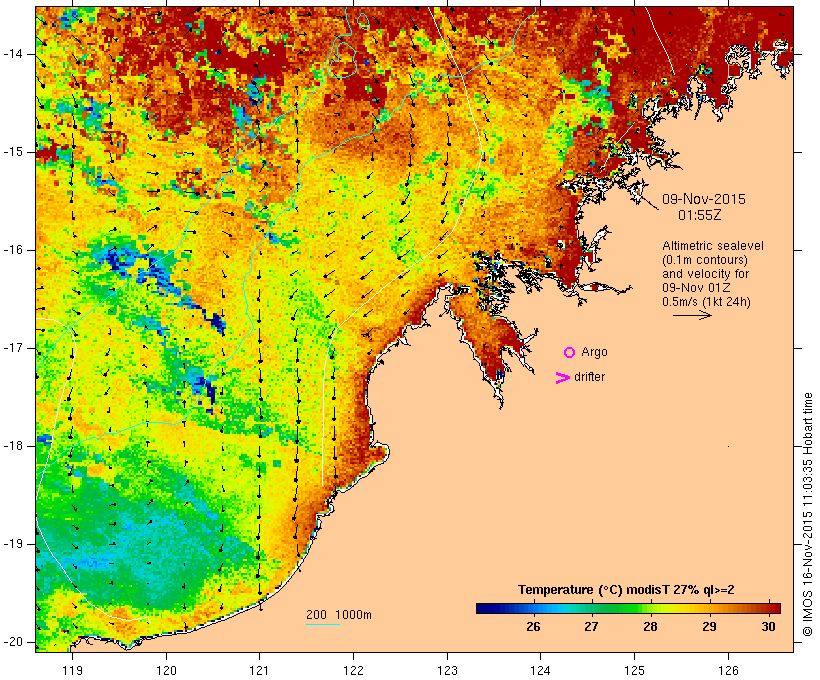Click the 'Temperature (°C) modisT 27% ql>=2' title
Screen dimensions: 820x680
626,590
